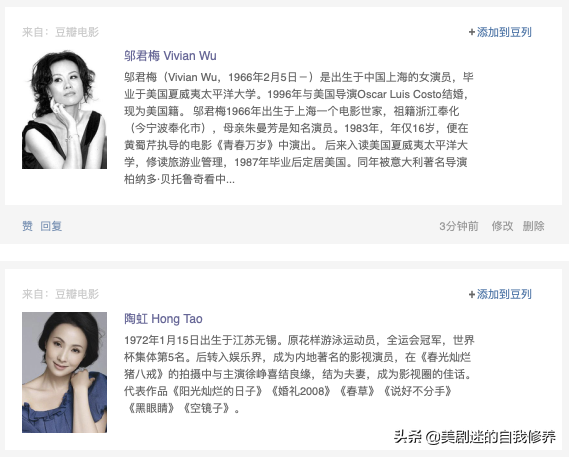Image resolution: width=569 pixels, height=457 pixels.
Task: Click plus icon beside 添加到豆列 in Vivian Wu card
Action: coord(472,32)
